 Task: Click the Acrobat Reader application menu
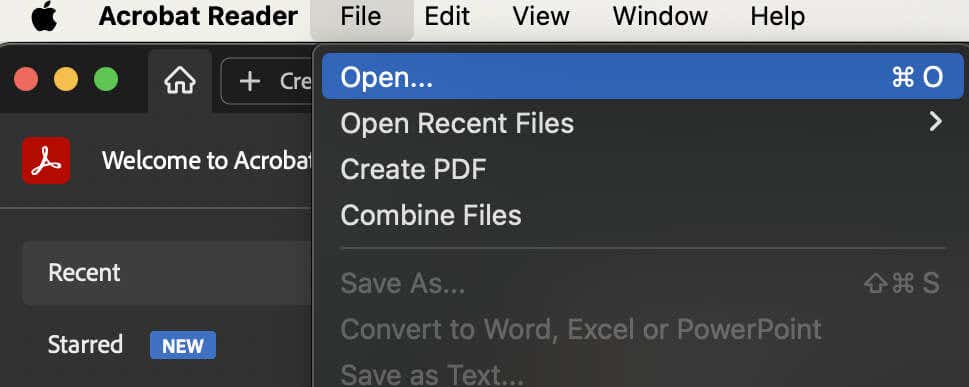(x=198, y=17)
